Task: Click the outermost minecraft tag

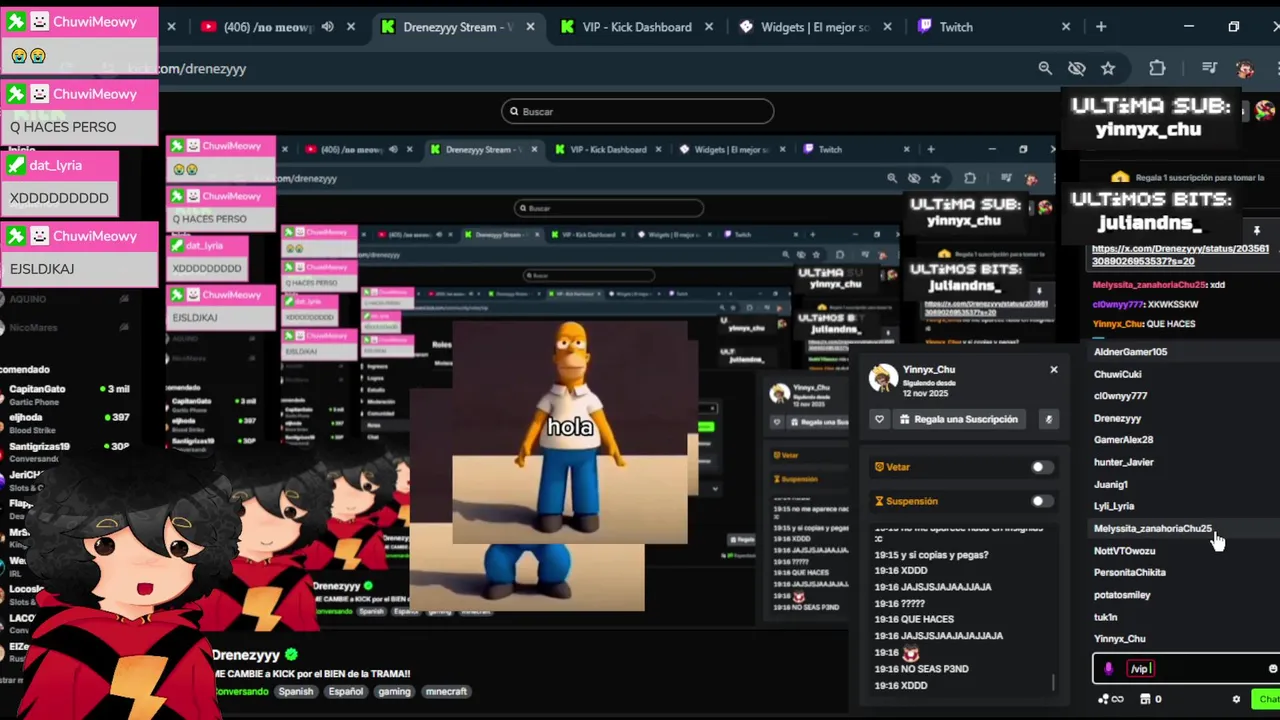Action: pos(446,691)
